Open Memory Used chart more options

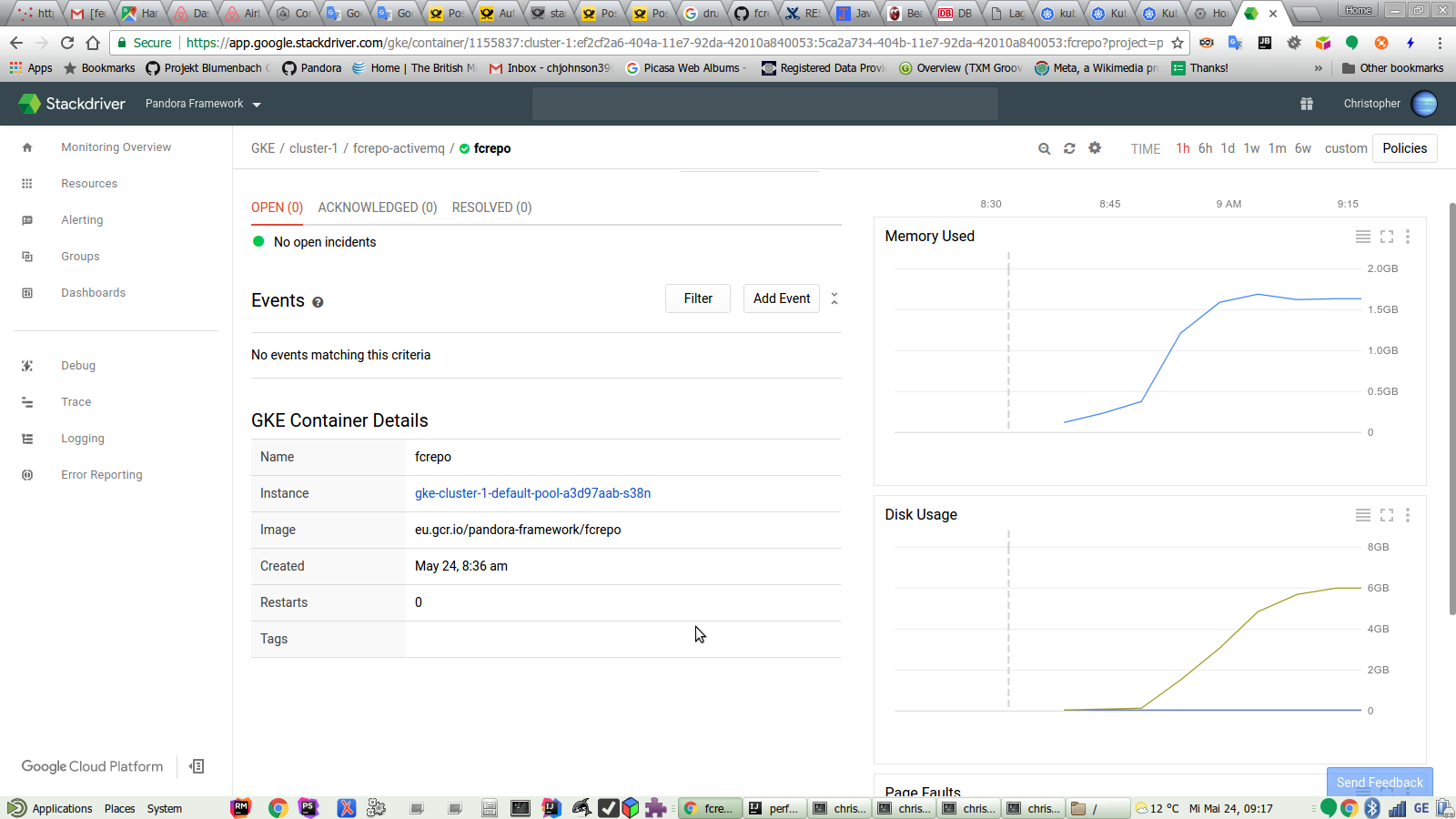(x=1408, y=237)
